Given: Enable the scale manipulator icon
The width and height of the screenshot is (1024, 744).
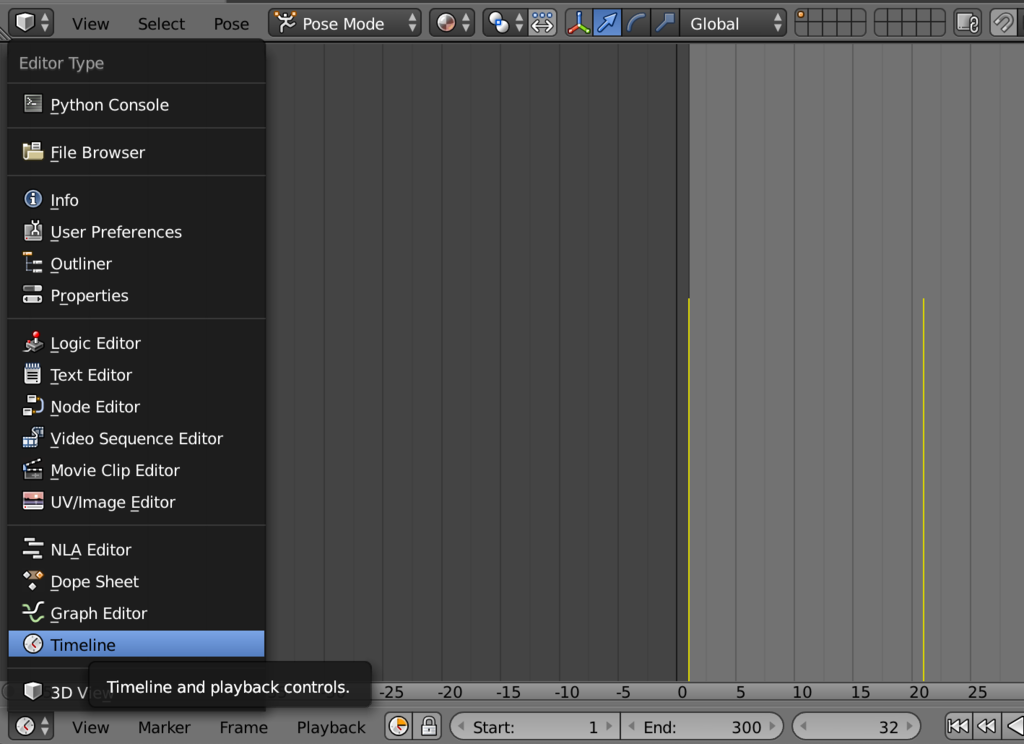Looking at the screenshot, I should 665,23.
